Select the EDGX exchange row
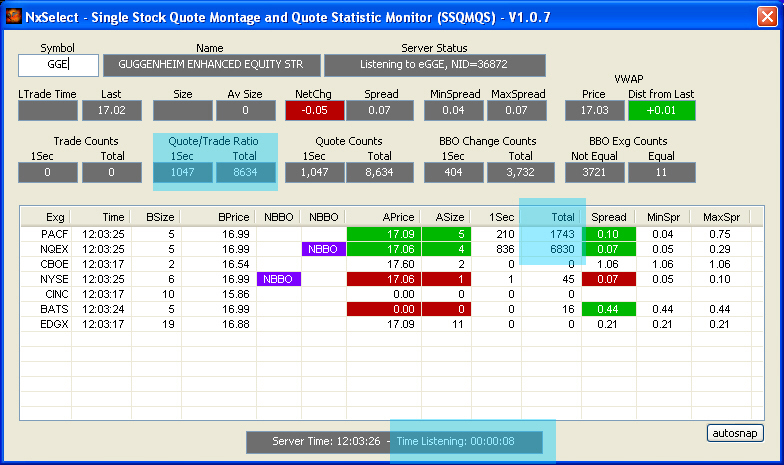The height and width of the screenshot is (465, 784). pyautogui.click(x=392, y=324)
